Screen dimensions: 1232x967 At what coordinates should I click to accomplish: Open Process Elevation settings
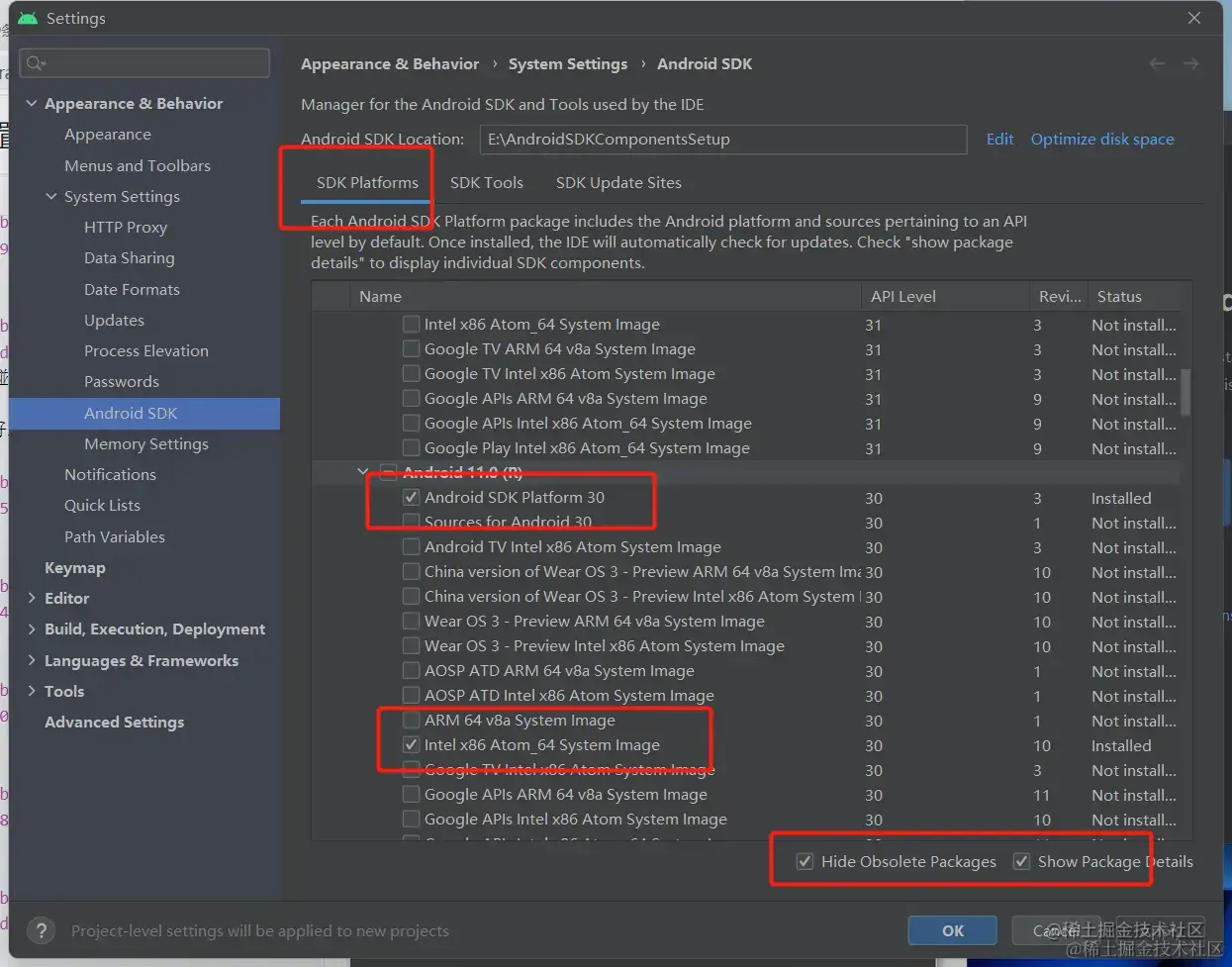tap(146, 350)
